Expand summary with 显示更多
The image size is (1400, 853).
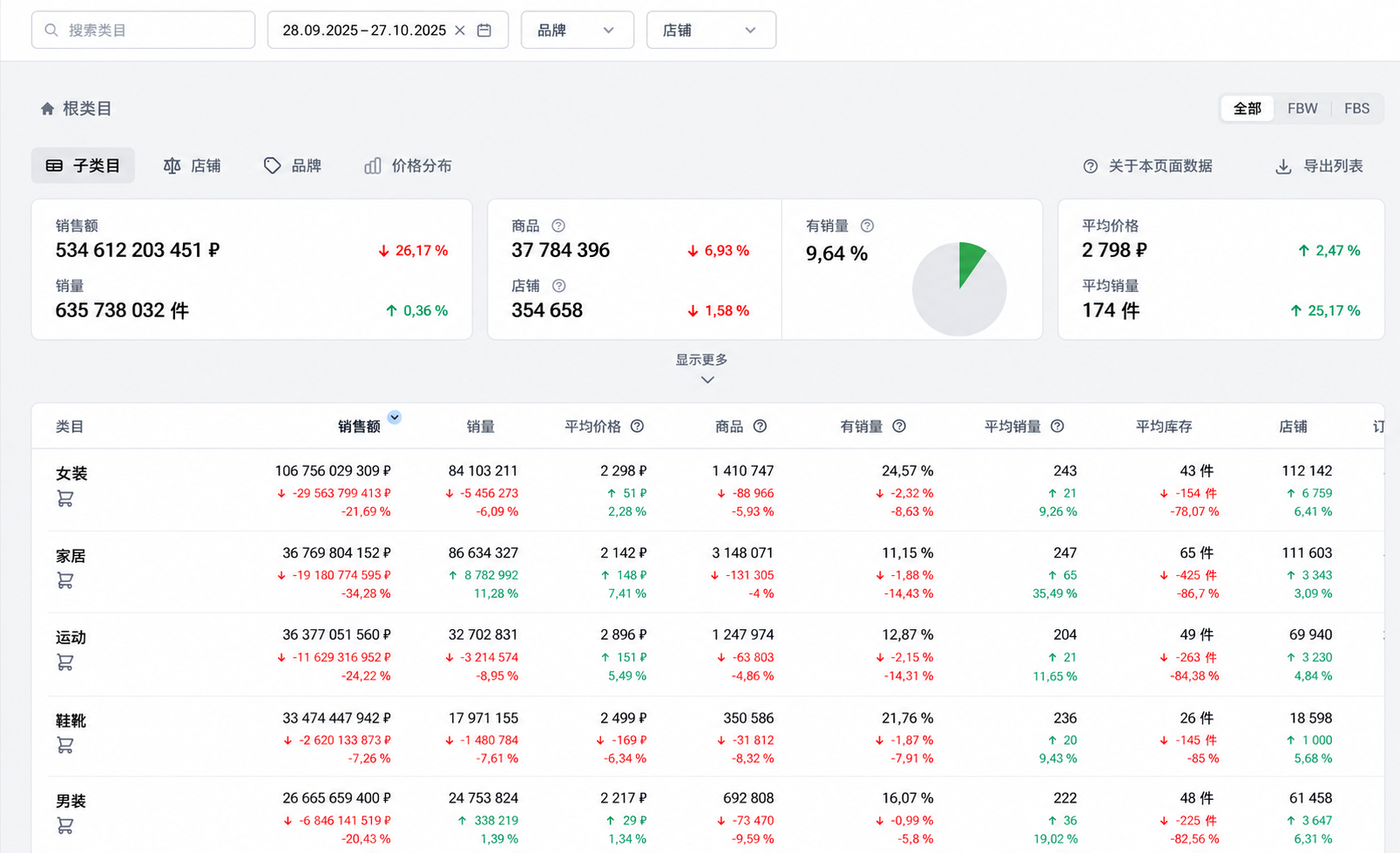[x=702, y=369]
